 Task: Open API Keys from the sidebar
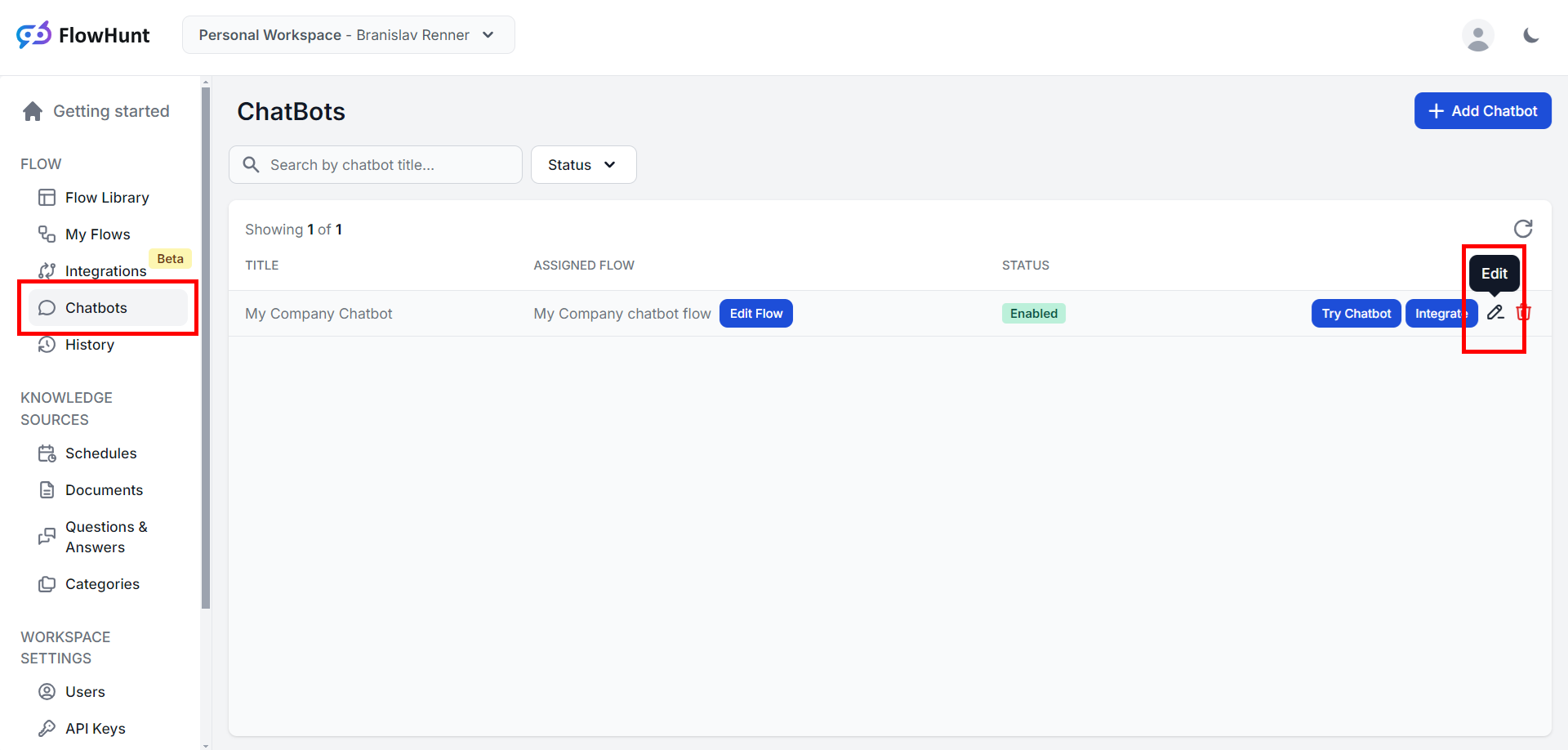95,728
